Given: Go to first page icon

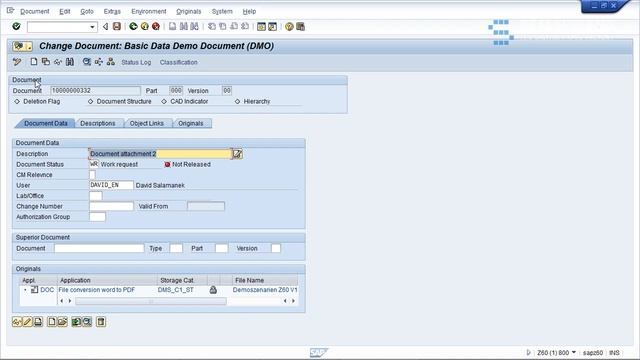Looking at the screenshot, I should 211,27.
